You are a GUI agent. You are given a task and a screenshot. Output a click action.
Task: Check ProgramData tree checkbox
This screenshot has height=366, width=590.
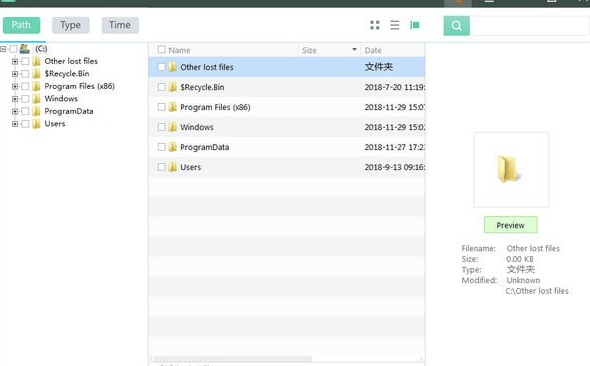[x=25, y=111]
